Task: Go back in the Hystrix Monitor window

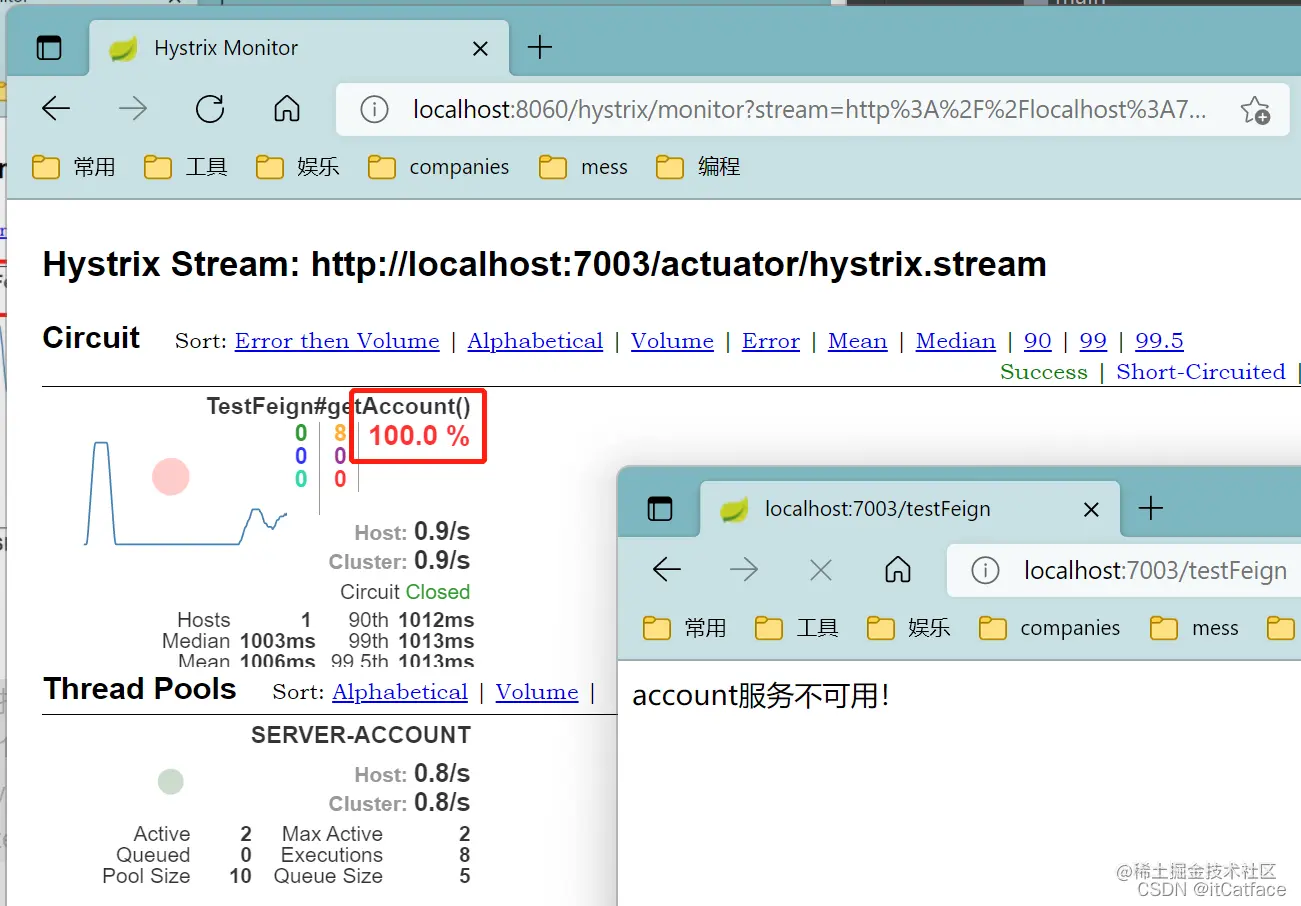Action: coord(56,109)
